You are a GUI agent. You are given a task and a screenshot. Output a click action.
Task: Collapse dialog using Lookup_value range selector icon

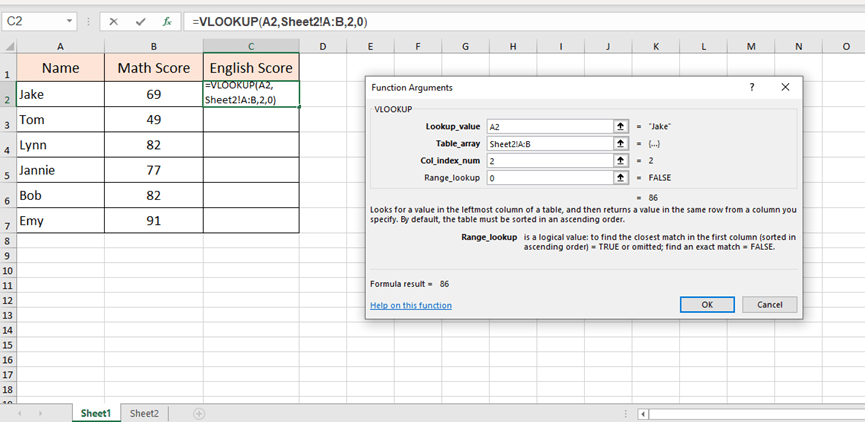621,126
